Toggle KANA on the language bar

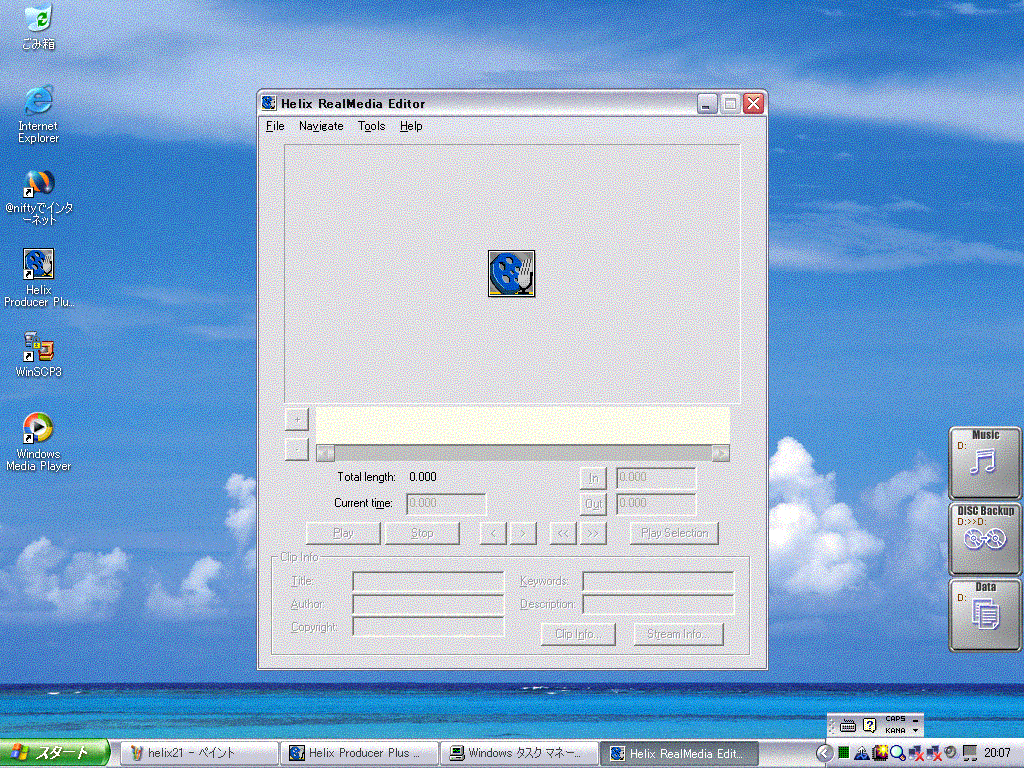pyautogui.click(x=895, y=730)
